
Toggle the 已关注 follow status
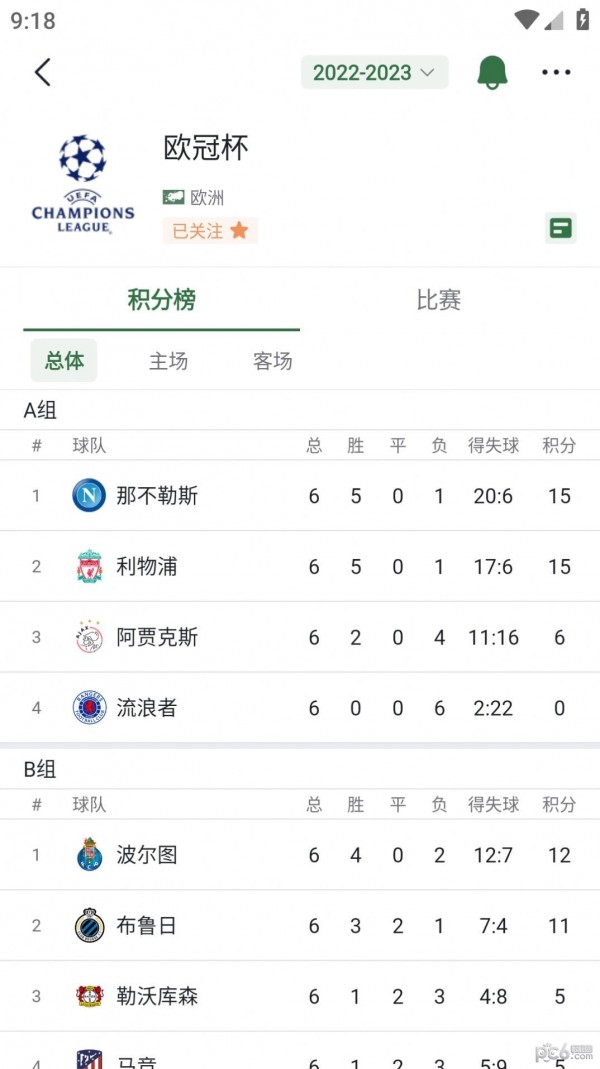210,230
